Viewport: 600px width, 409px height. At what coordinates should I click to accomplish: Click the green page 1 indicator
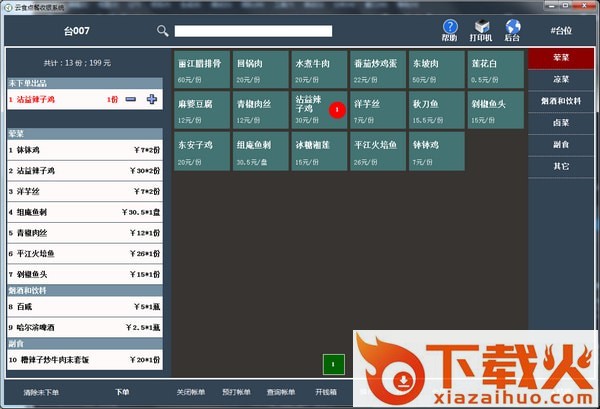[x=333, y=364]
